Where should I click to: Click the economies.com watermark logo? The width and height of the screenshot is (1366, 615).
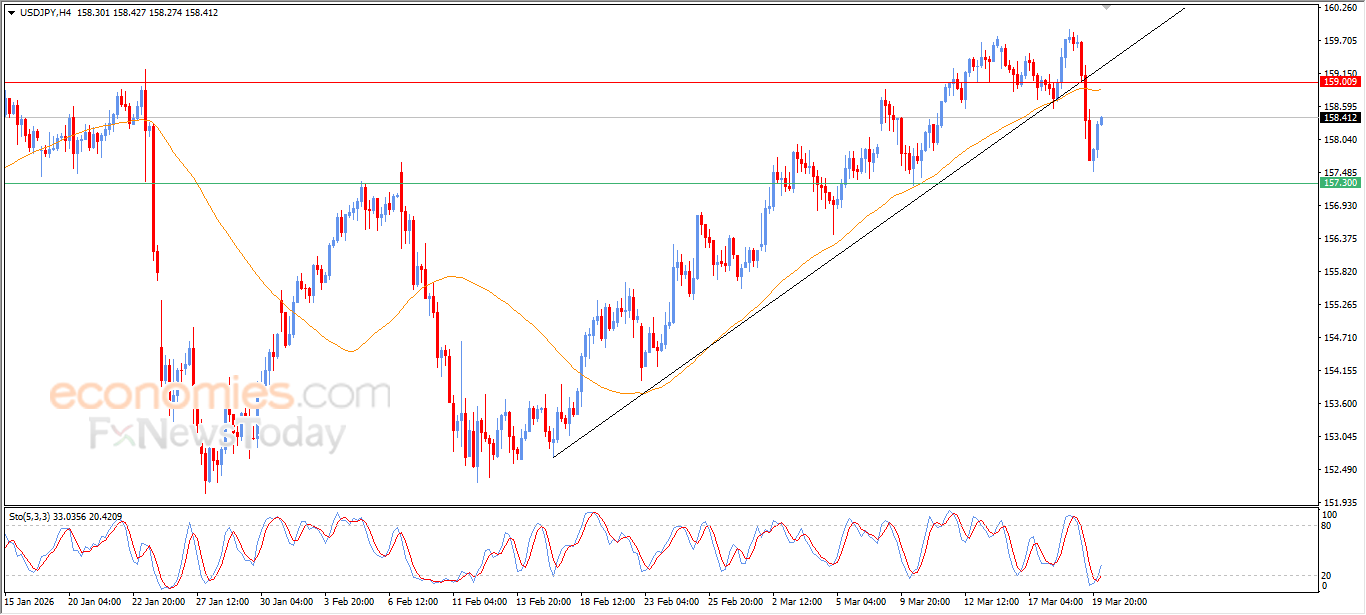coord(220,394)
